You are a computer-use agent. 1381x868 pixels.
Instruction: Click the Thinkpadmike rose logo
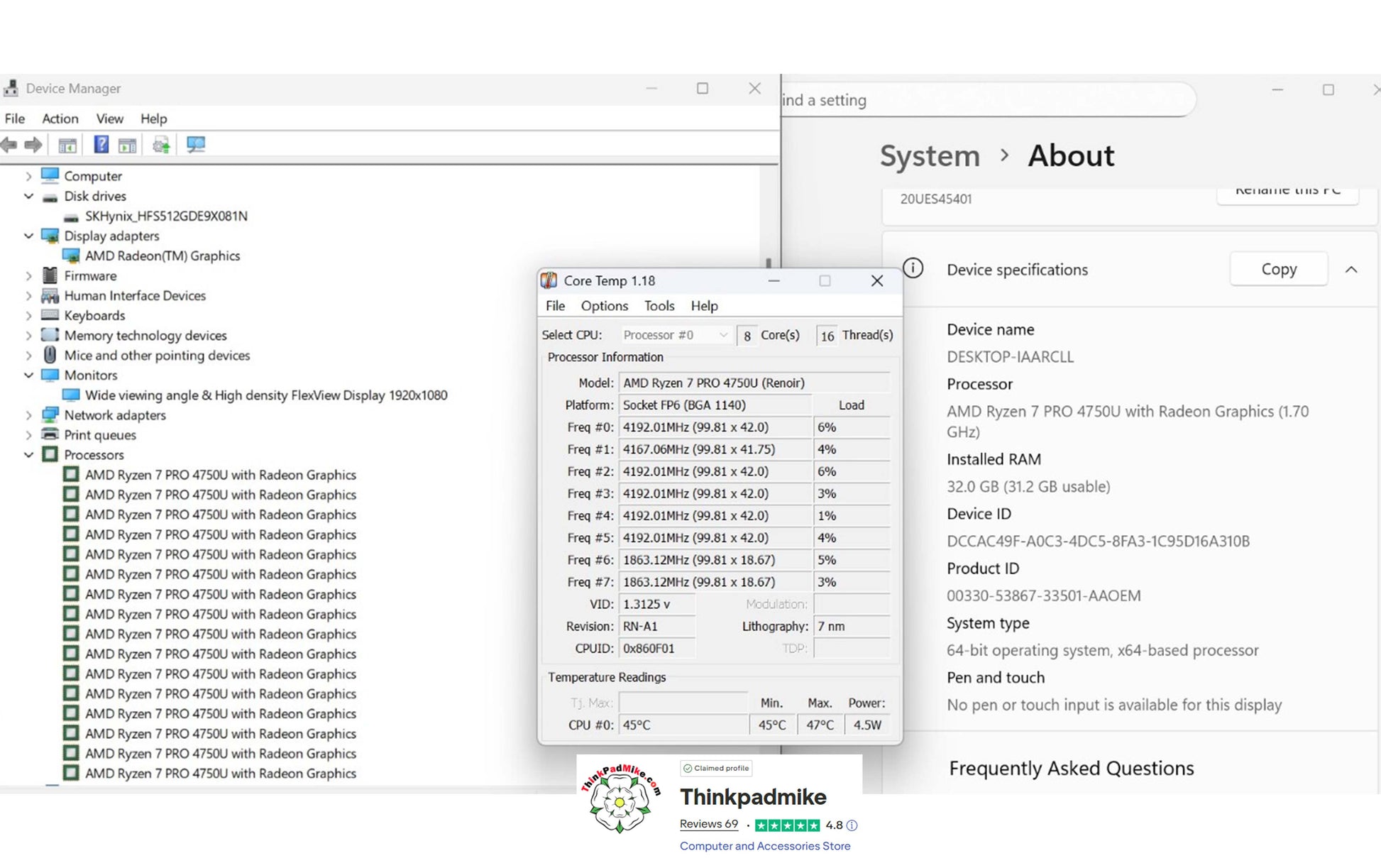pyautogui.click(x=620, y=802)
